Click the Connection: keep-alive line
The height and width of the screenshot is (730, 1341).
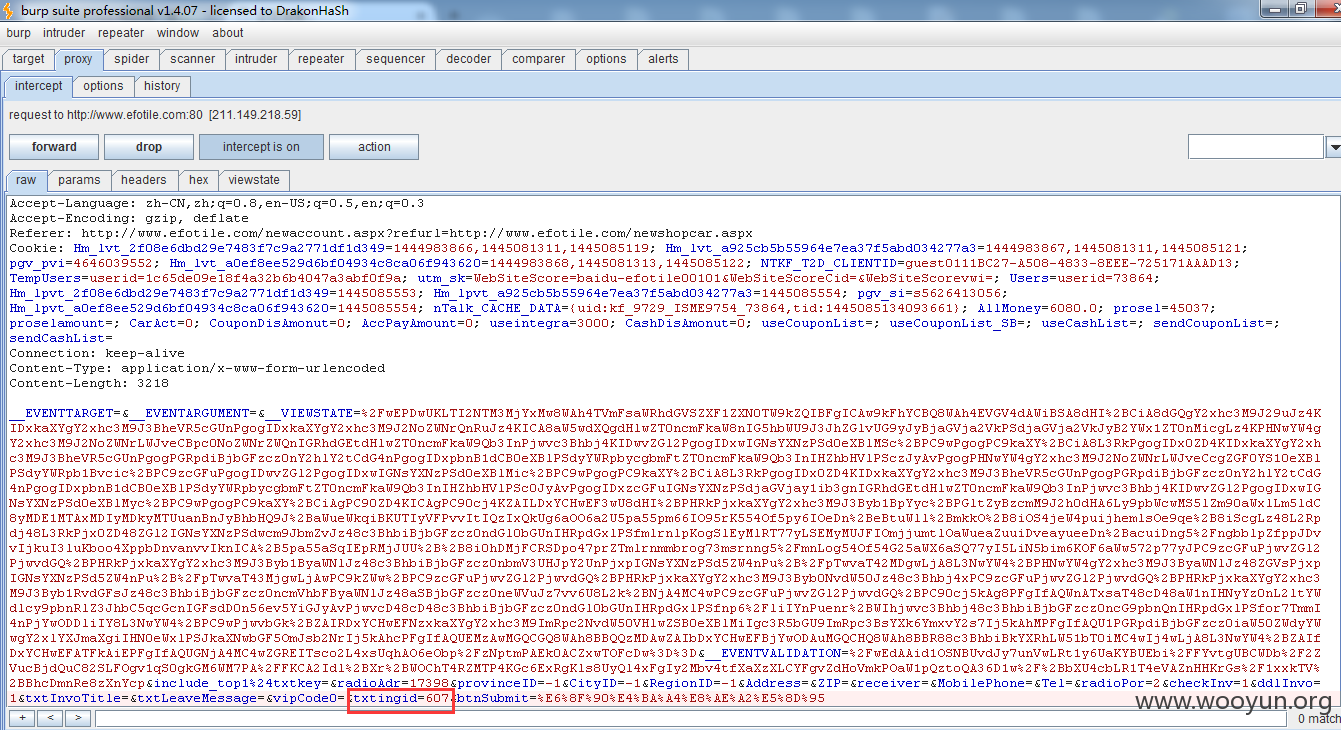(x=97, y=353)
